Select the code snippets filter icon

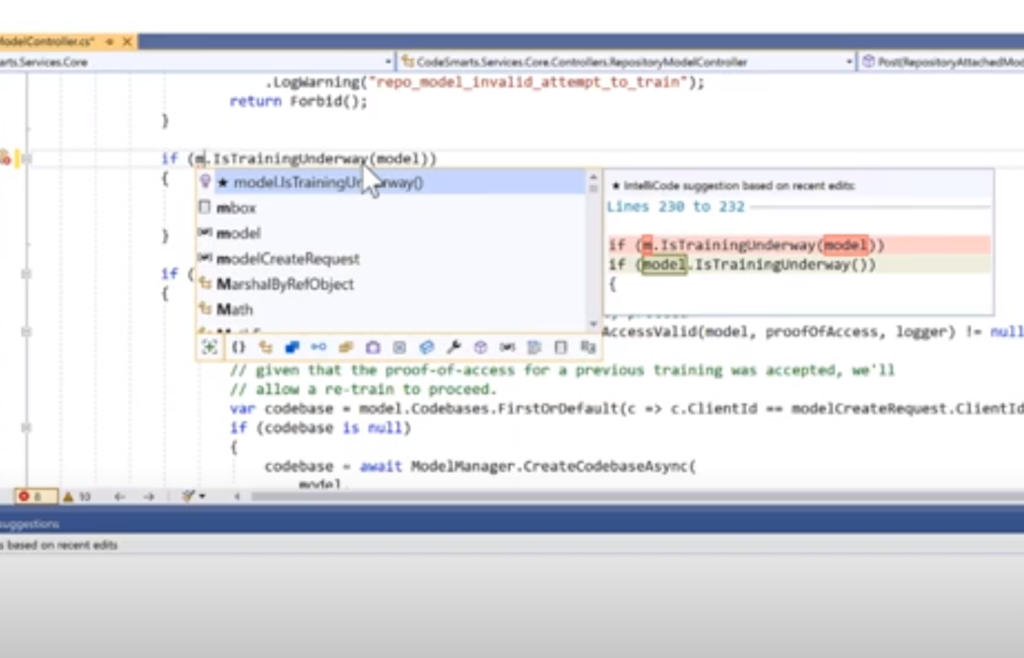534,347
